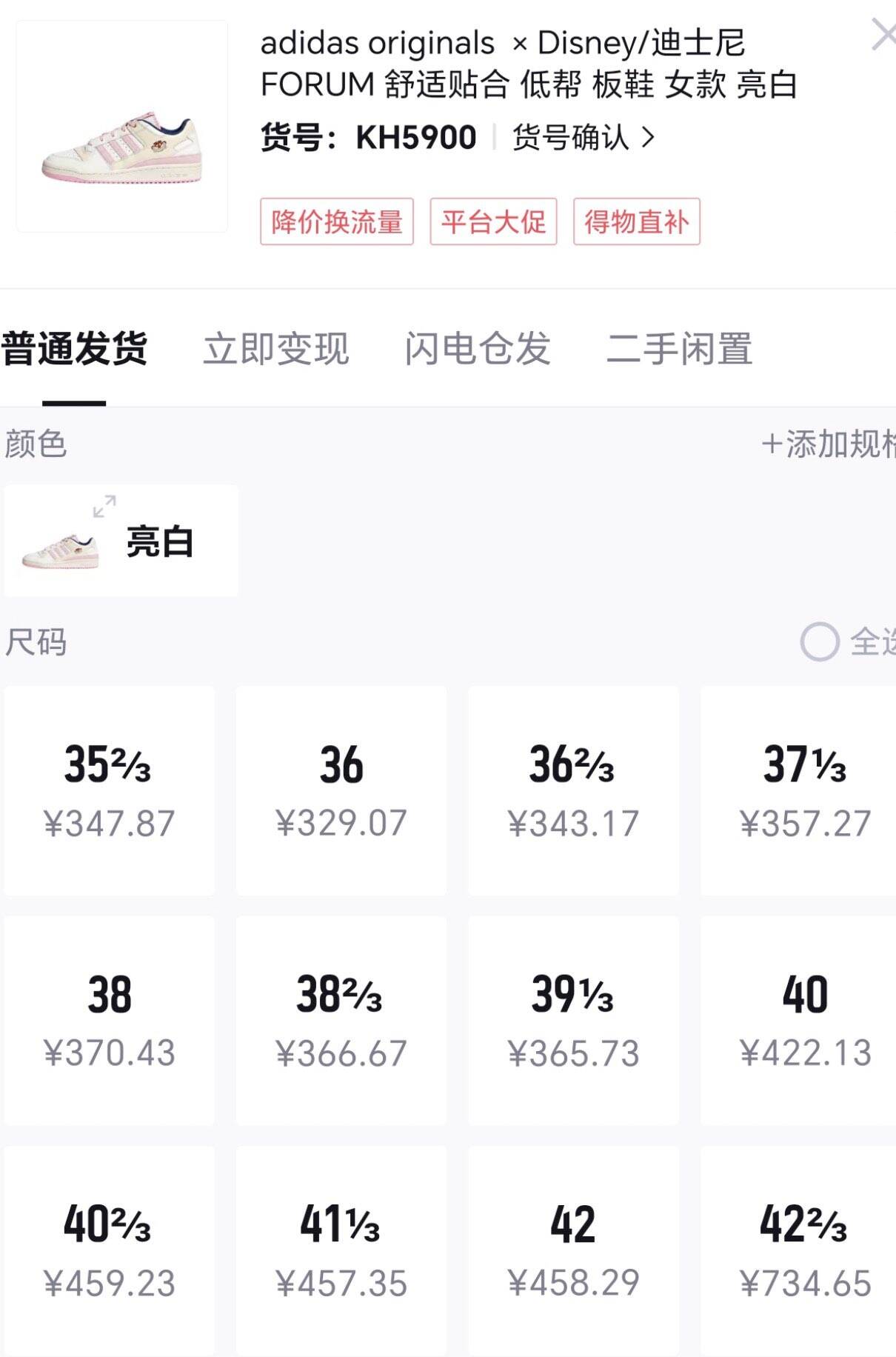
Task: Toggle the 全选 select-all radio circle
Action: point(820,641)
